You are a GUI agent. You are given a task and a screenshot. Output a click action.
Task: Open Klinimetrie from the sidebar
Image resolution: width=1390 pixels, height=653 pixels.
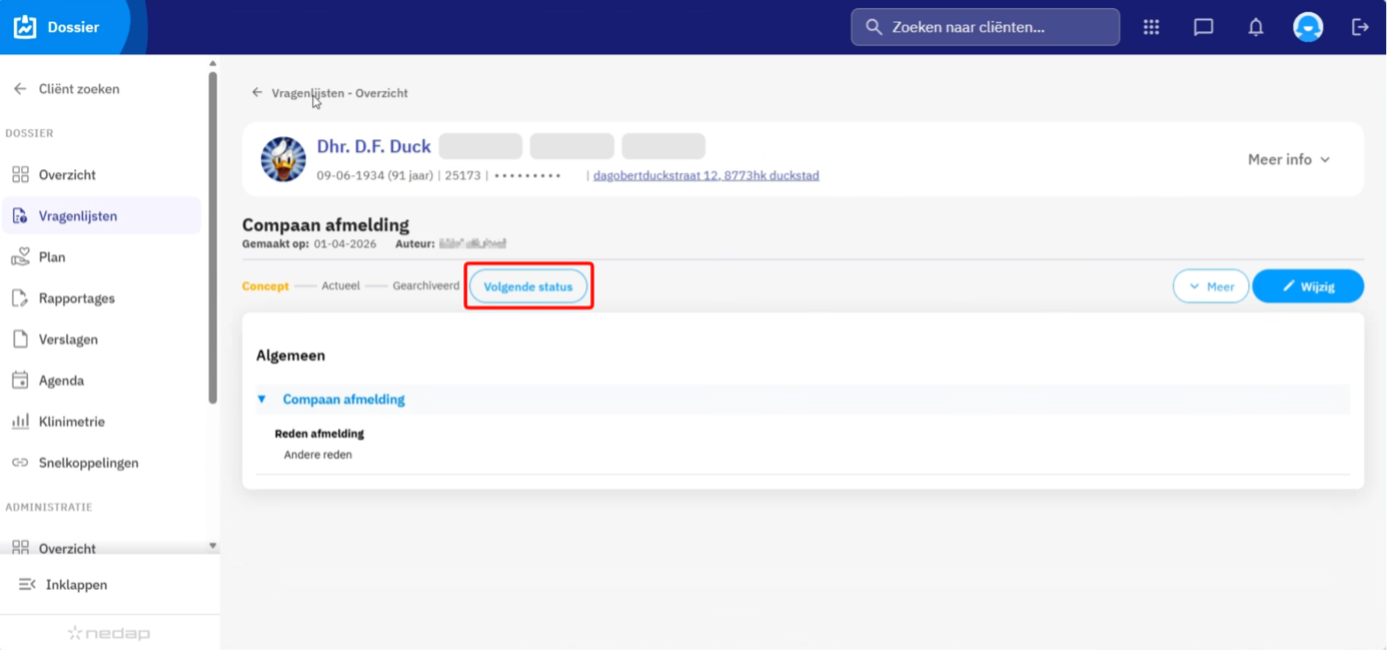71,422
